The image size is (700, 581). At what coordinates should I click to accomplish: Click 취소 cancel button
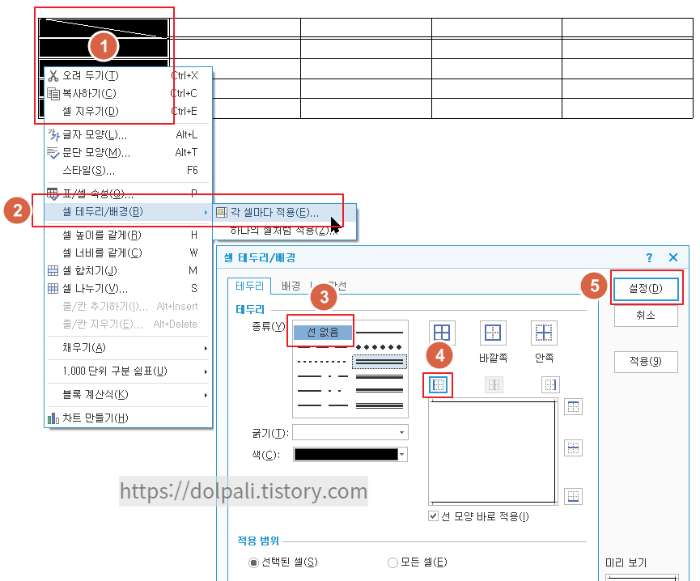[646, 315]
